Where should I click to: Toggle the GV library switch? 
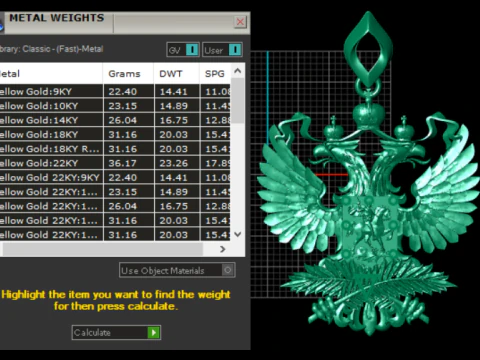point(192,50)
